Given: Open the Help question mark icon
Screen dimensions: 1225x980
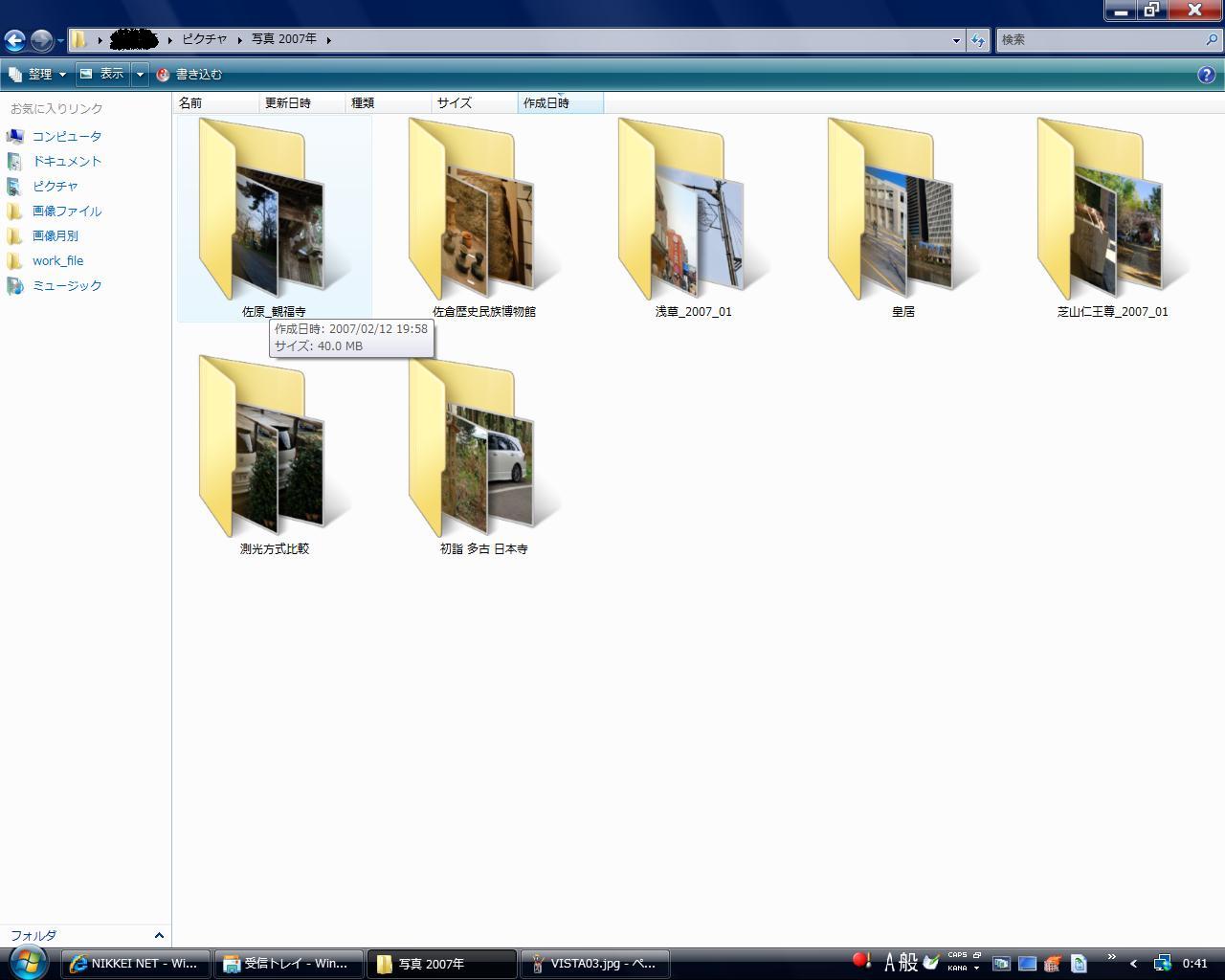Looking at the screenshot, I should coord(1206,75).
